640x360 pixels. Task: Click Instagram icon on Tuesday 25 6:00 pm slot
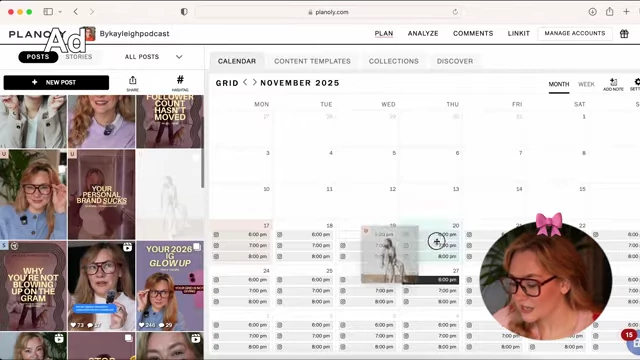(x=279, y=280)
